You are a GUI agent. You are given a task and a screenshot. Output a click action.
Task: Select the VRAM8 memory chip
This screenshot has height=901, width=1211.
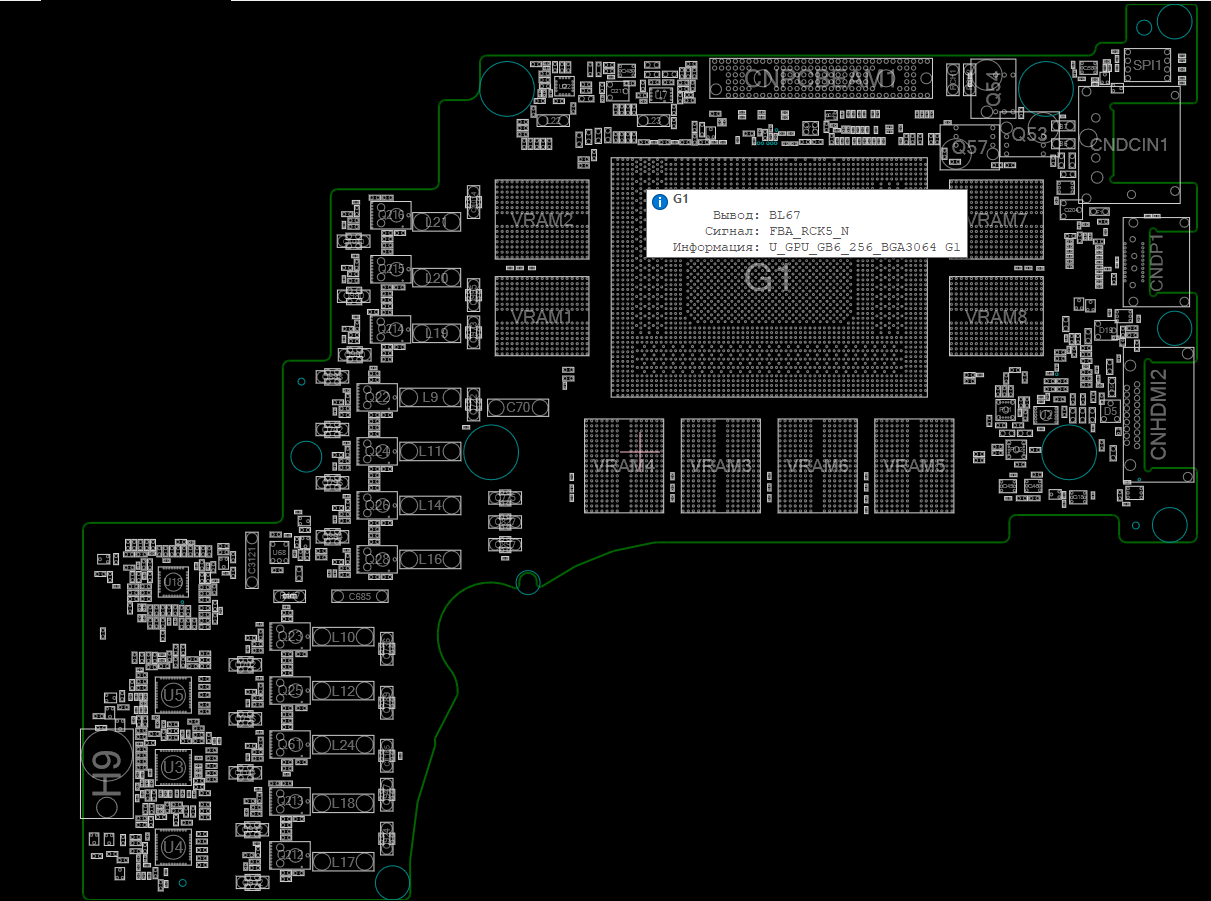(x=996, y=316)
